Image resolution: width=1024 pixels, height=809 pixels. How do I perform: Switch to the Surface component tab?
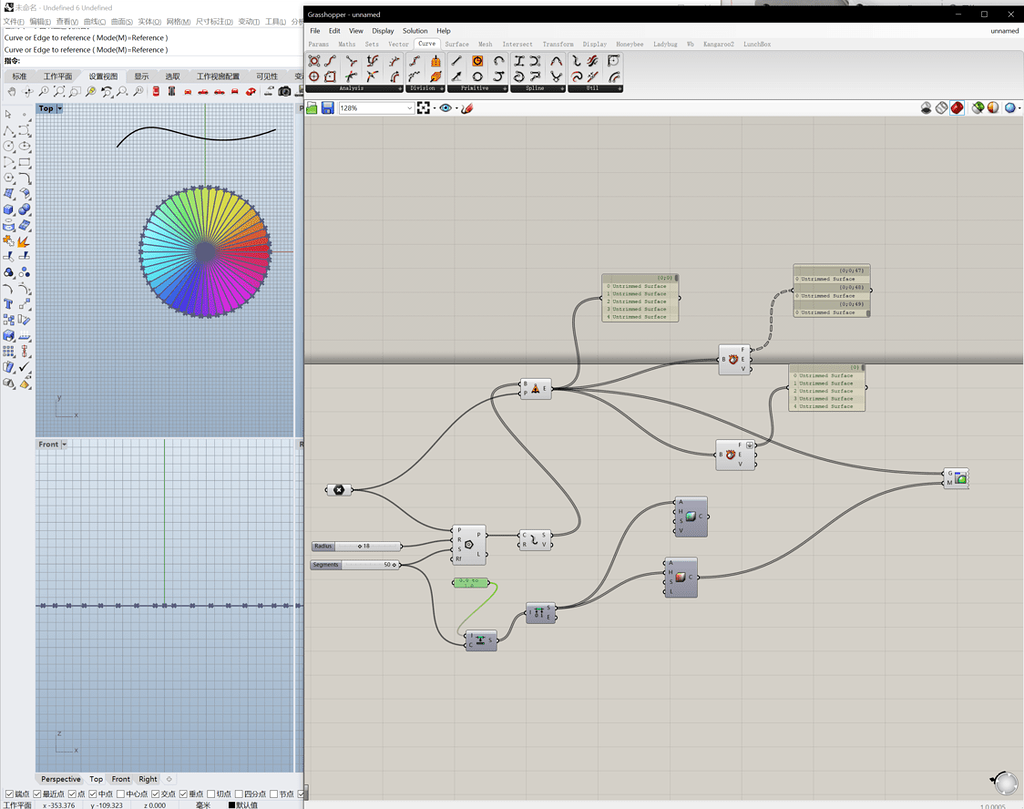click(x=457, y=44)
